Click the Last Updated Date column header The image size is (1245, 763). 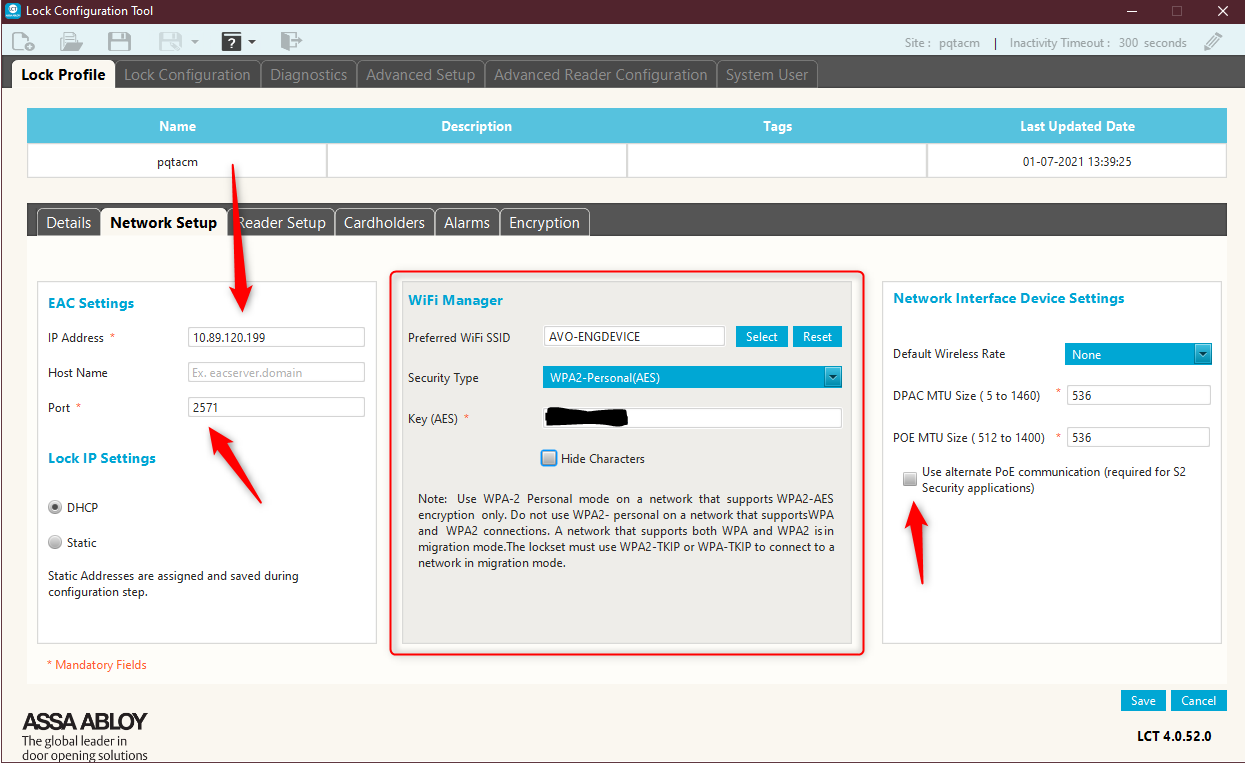[x=1077, y=126]
